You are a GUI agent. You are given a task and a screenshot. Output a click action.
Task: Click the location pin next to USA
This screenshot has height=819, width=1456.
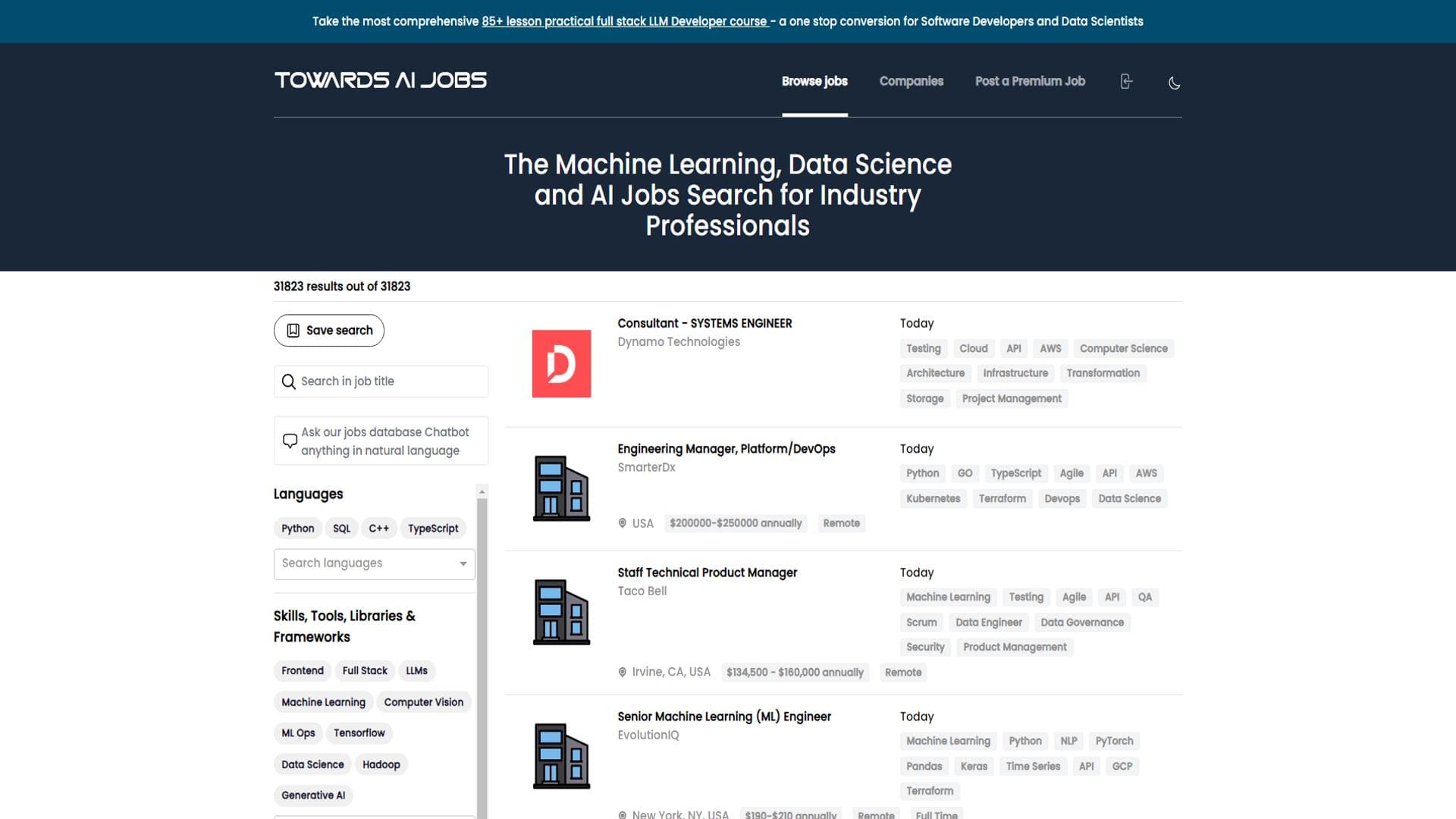point(623,523)
